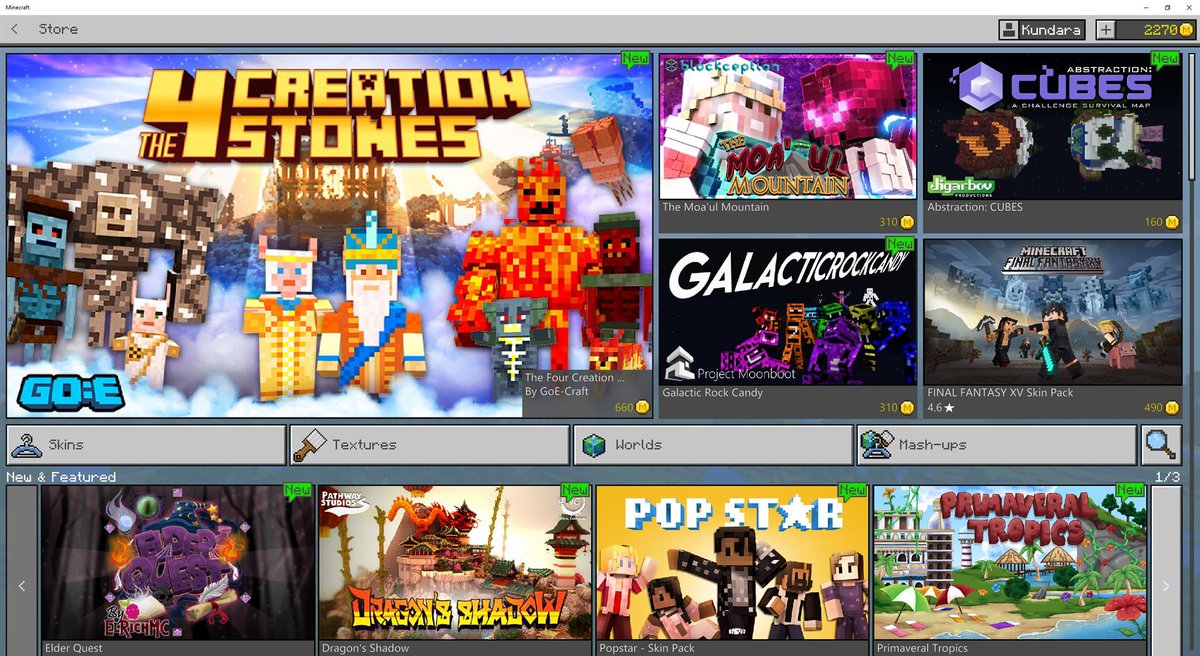Open the Kundara profile button
Image resolution: width=1200 pixels, height=656 pixels.
[x=1041, y=30]
